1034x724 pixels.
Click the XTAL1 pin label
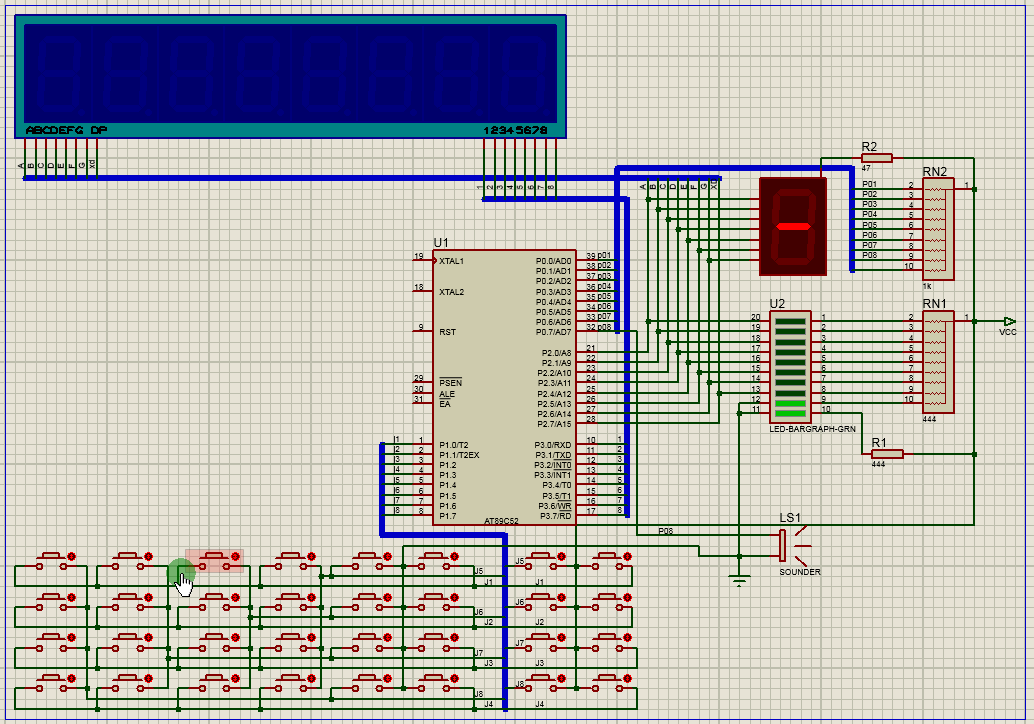(x=452, y=261)
